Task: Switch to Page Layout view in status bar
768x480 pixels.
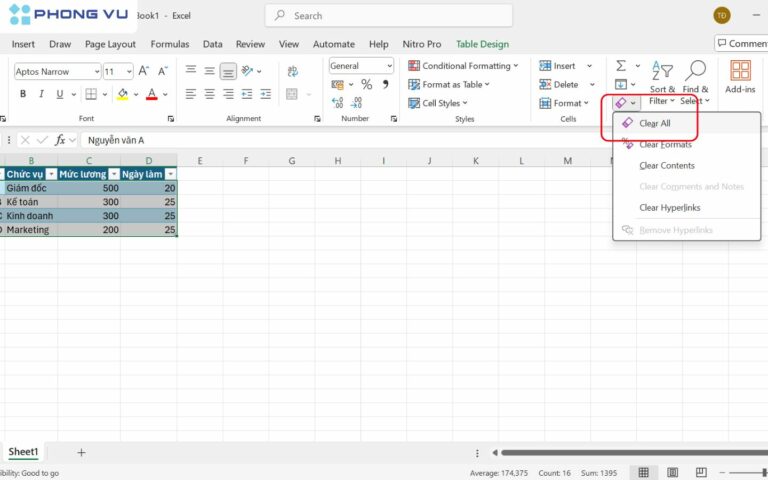Action: (672, 473)
